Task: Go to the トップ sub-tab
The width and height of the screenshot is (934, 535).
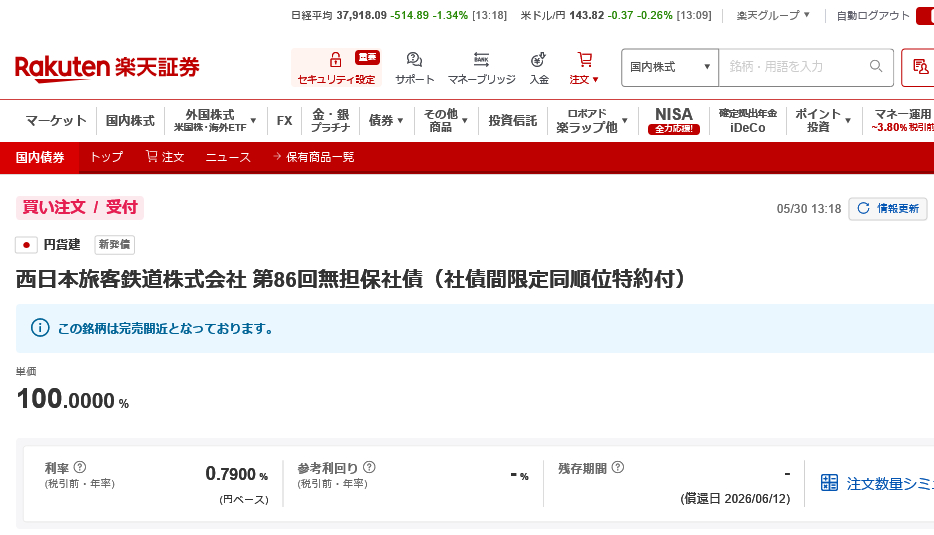Action: click(x=106, y=157)
